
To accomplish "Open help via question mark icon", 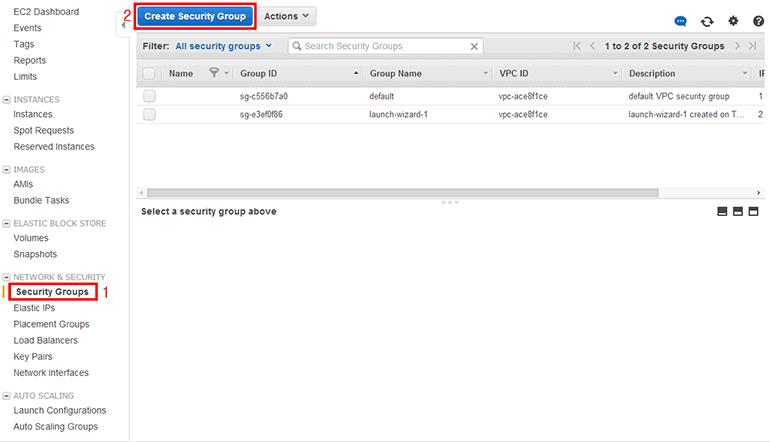I will click(758, 21).
